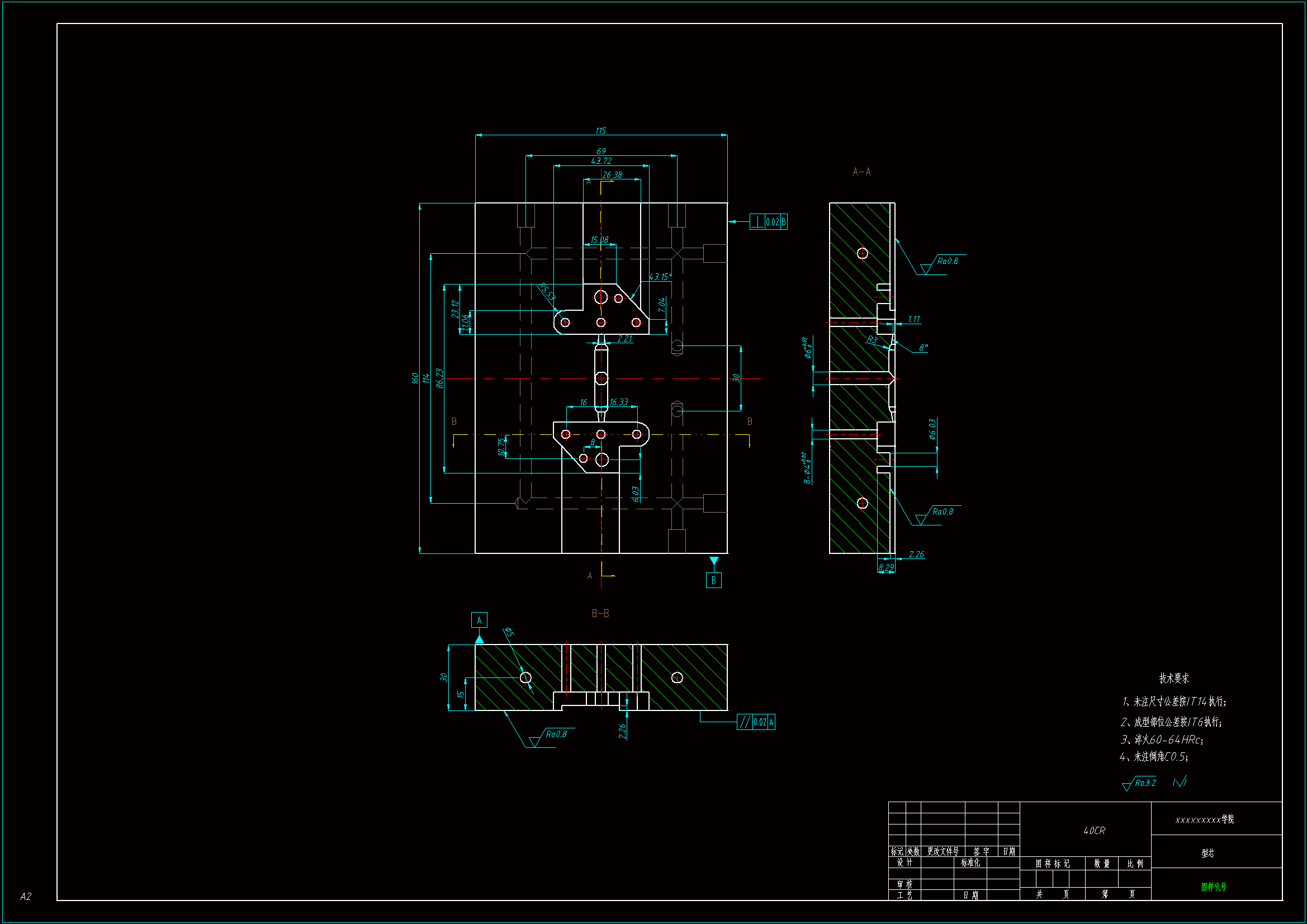This screenshot has width=1307, height=924.
Task: Click the 技术要求 heading text
Action: coord(1174,678)
